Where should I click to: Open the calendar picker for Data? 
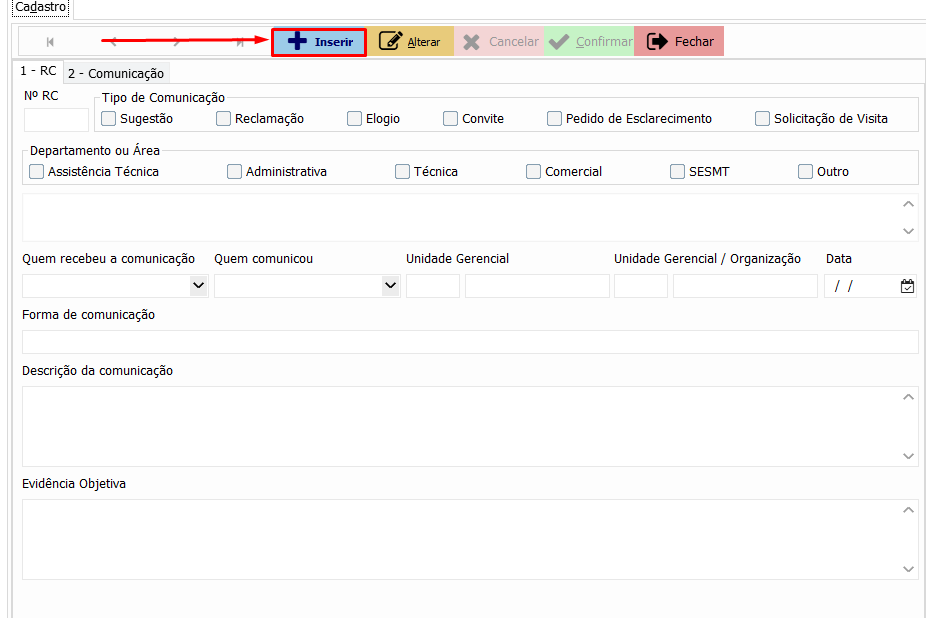tap(907, 286)
